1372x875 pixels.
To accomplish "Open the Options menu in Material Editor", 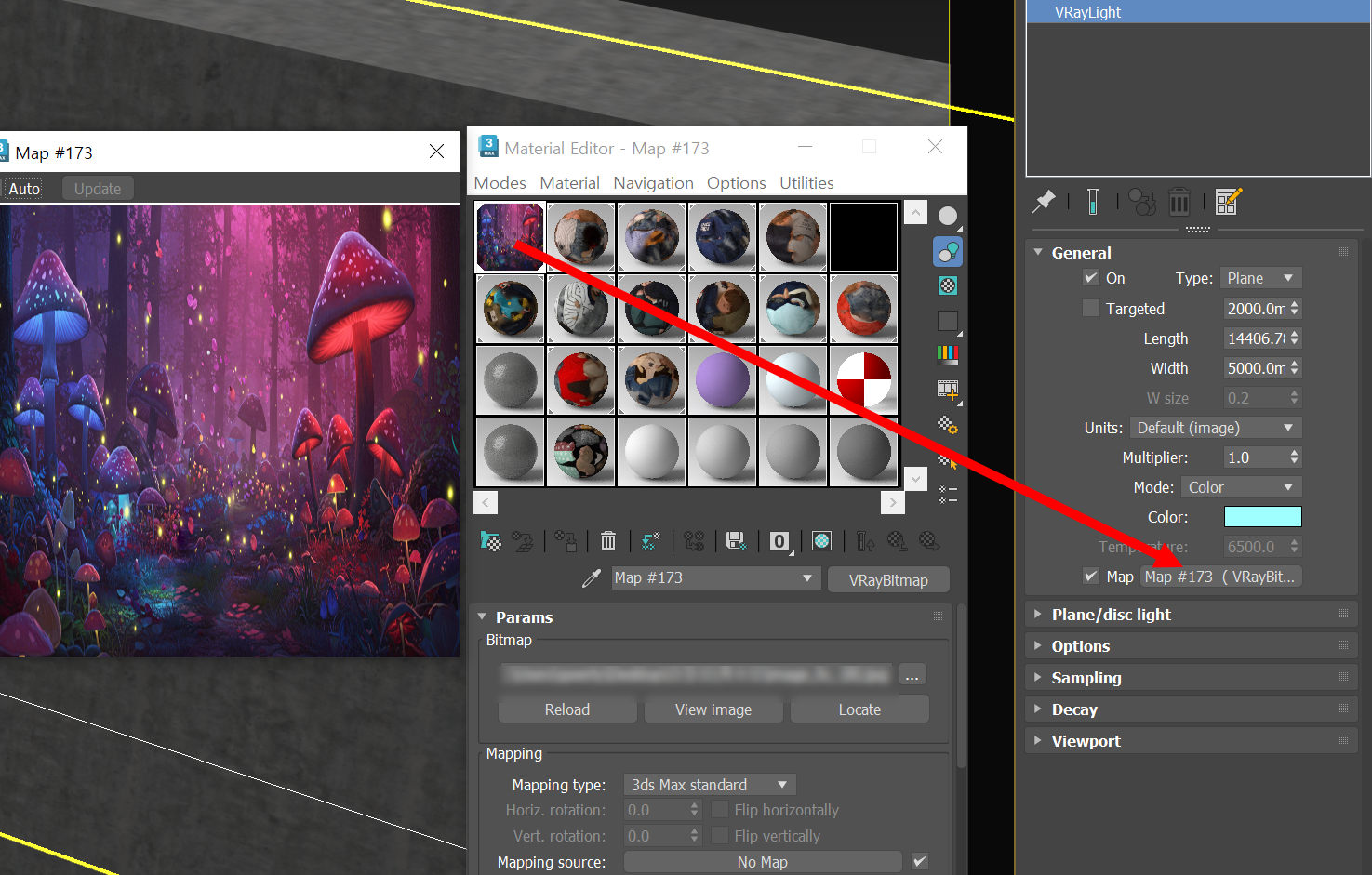I will coord(736,183).
